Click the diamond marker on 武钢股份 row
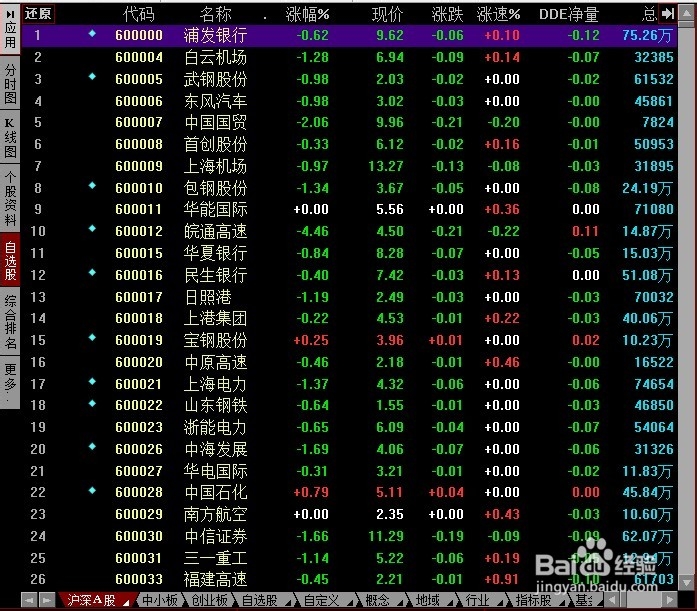 click(x=92, y=76)
